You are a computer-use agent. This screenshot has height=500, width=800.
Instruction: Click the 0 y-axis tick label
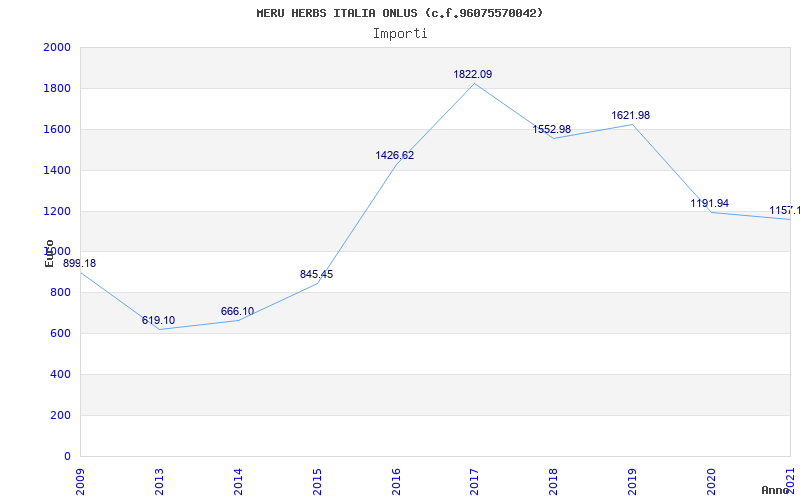pyautogui.click(x=67, y=456)
